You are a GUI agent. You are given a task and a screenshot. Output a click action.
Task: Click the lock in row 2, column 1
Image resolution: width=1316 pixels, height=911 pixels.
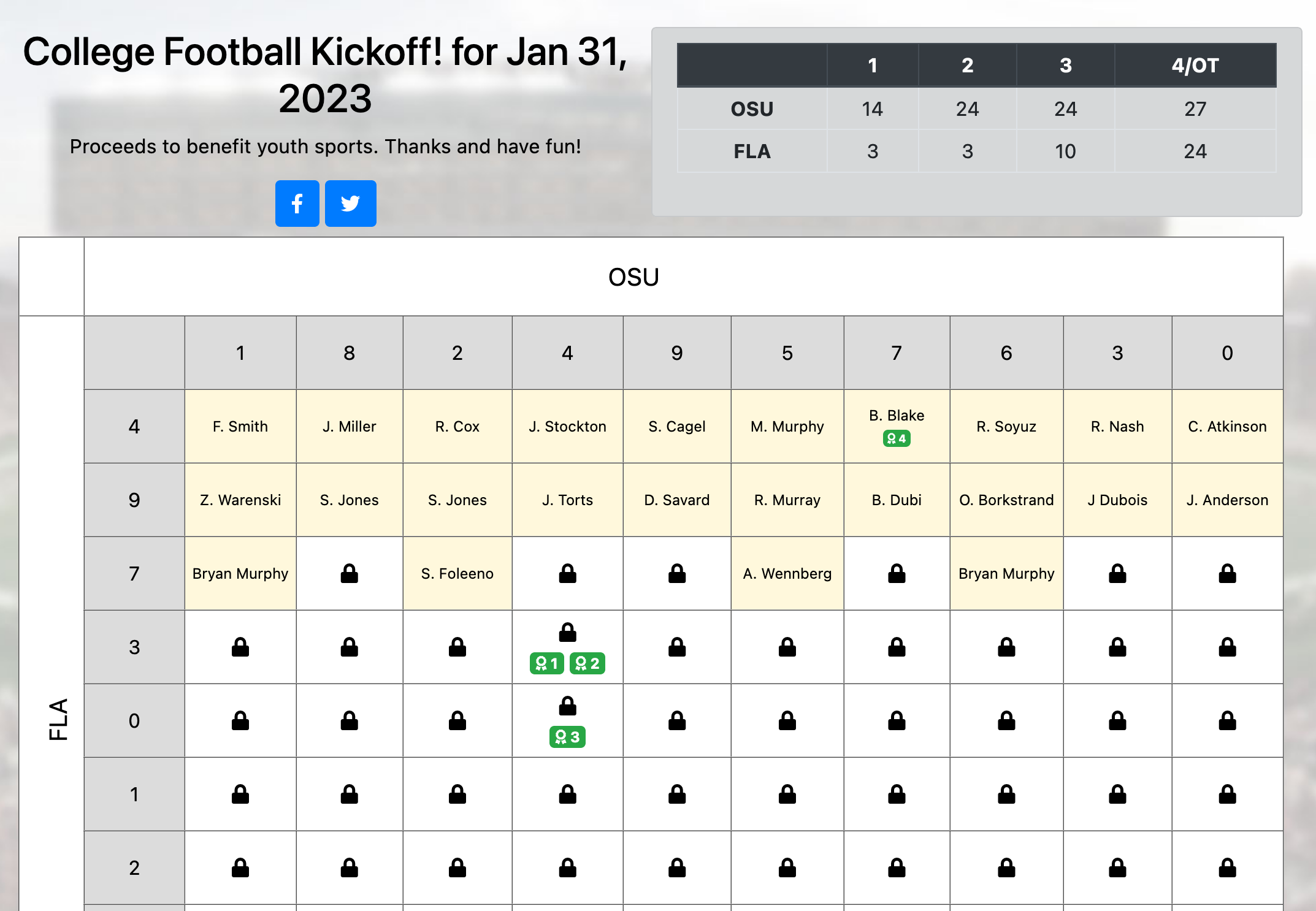240,868
